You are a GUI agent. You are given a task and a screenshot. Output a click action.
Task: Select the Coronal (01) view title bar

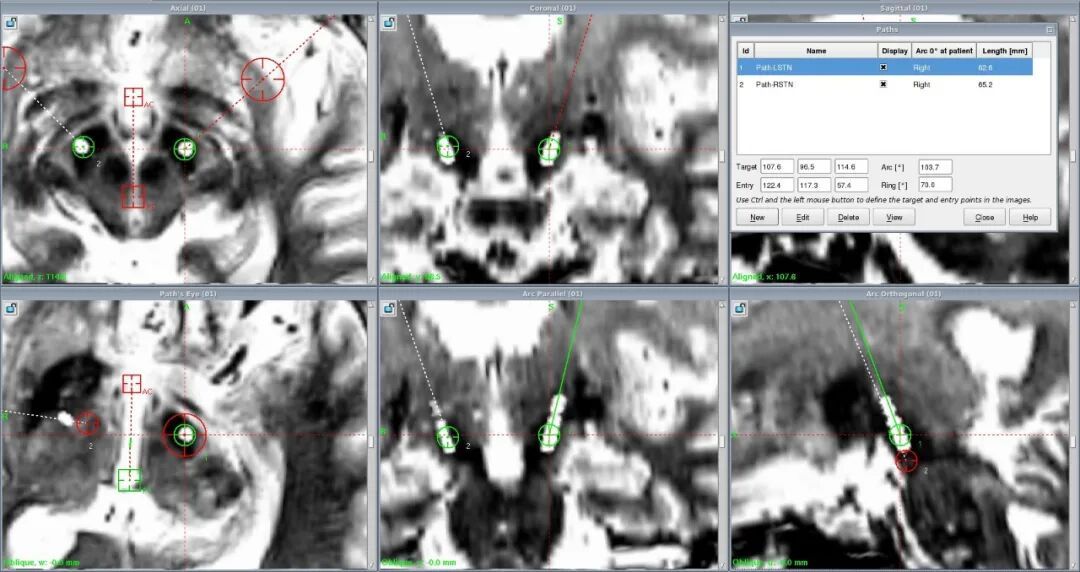click(x=553, y=8)
